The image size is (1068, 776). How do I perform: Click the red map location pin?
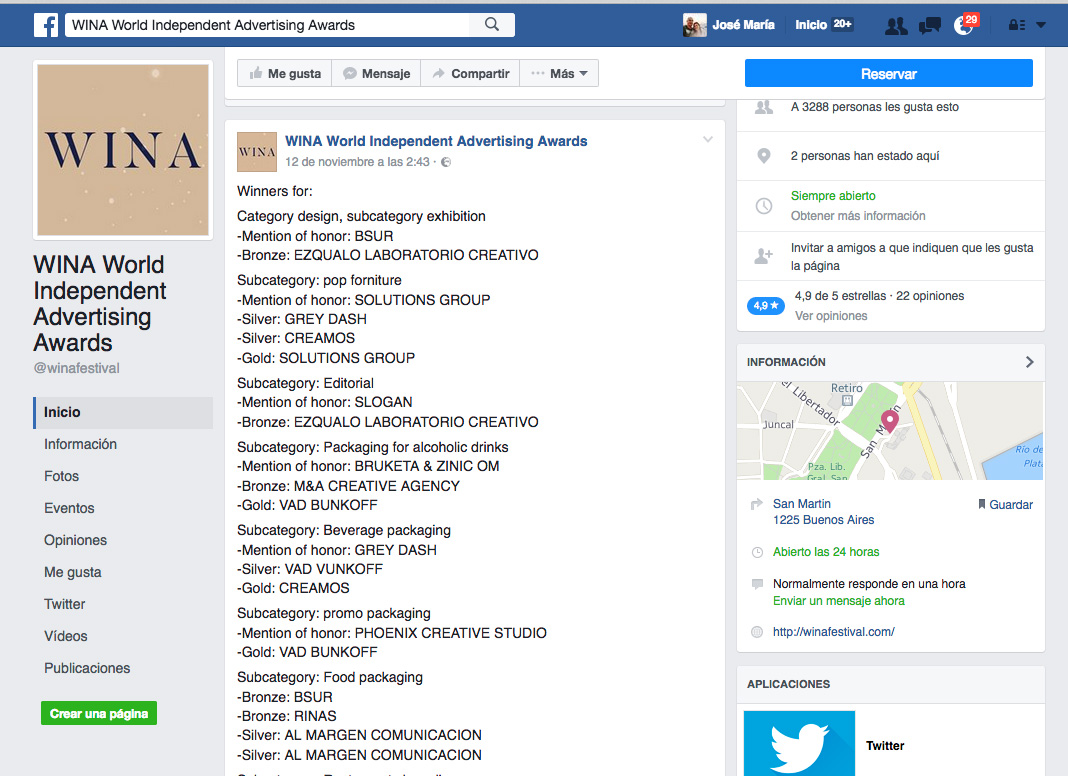889,421
